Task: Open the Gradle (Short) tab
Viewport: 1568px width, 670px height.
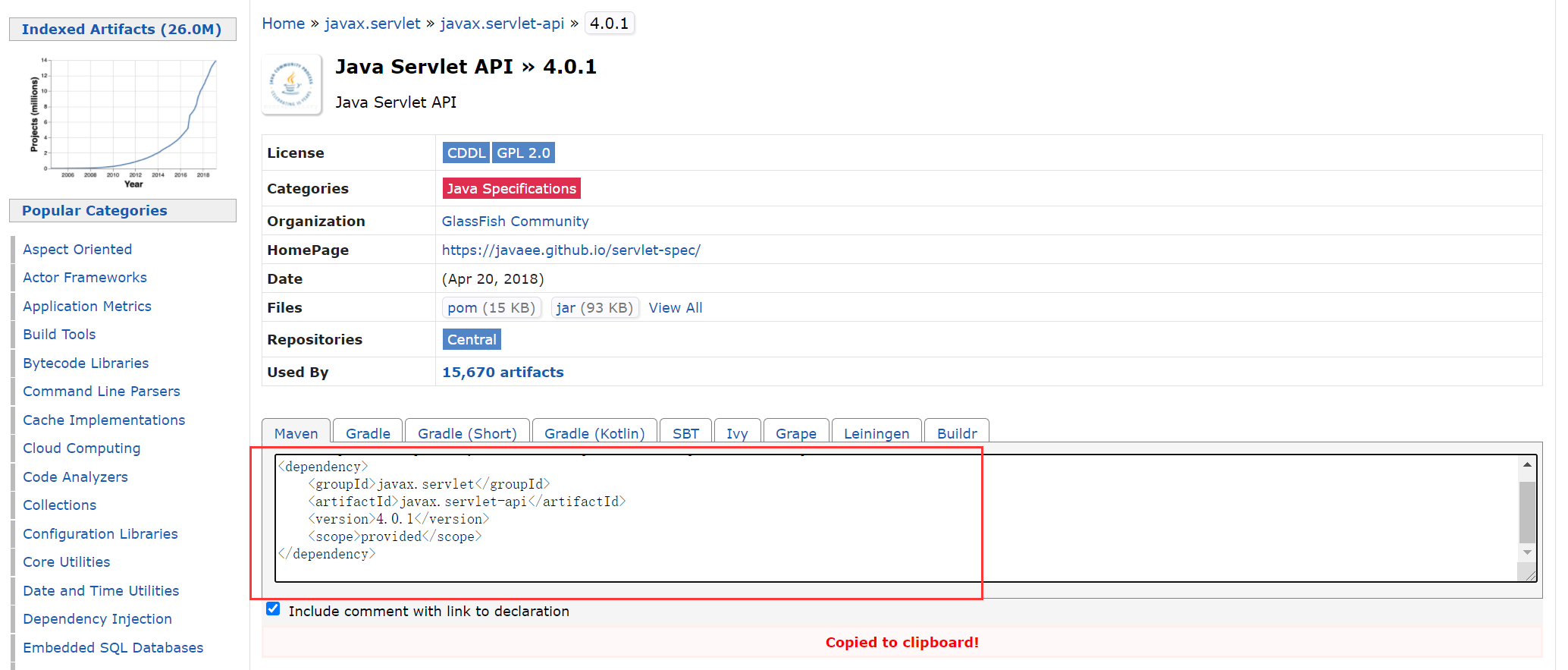Action: point(467,433)
